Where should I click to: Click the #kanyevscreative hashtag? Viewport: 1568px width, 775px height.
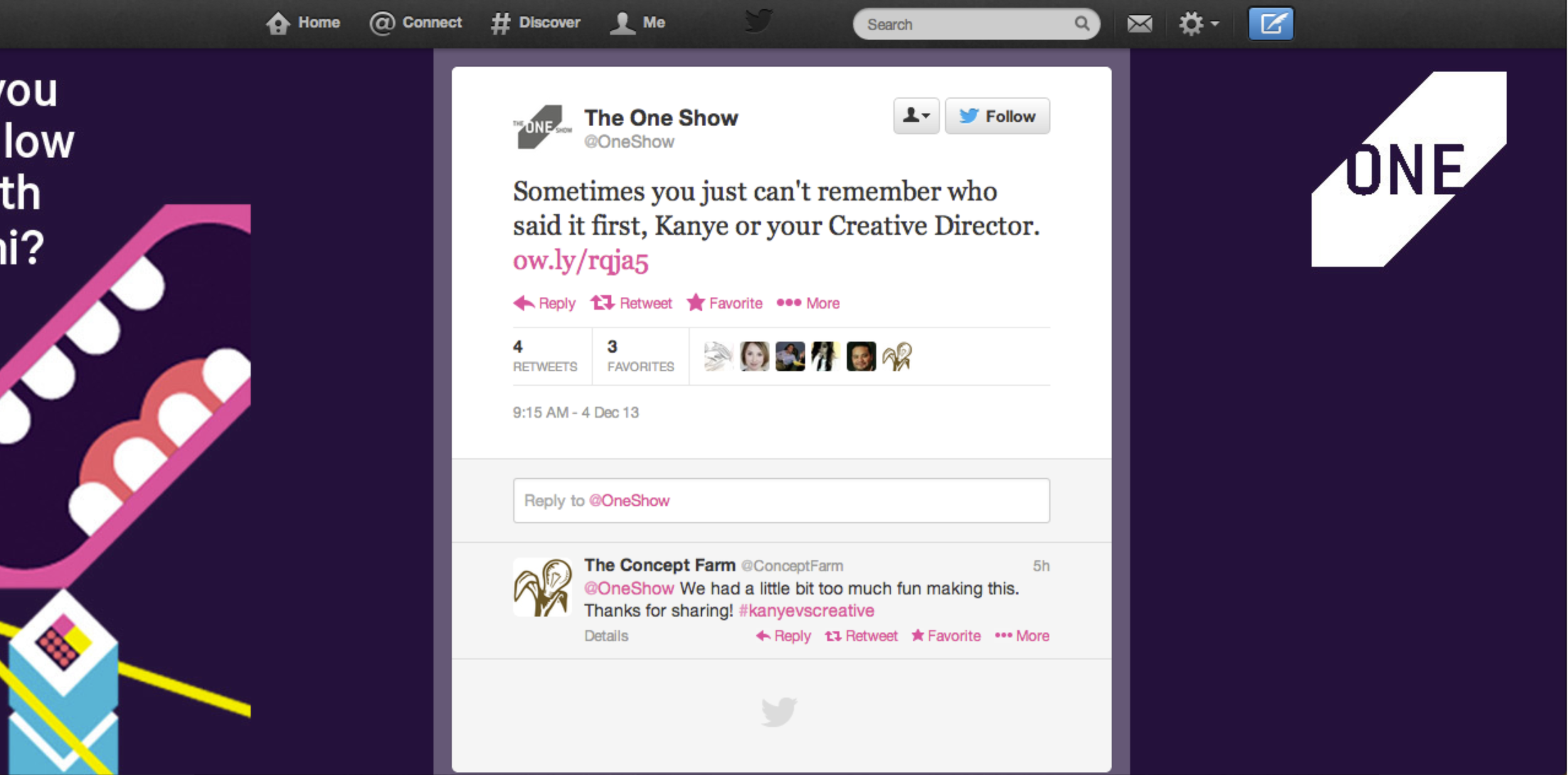click(x=806, y=611)
